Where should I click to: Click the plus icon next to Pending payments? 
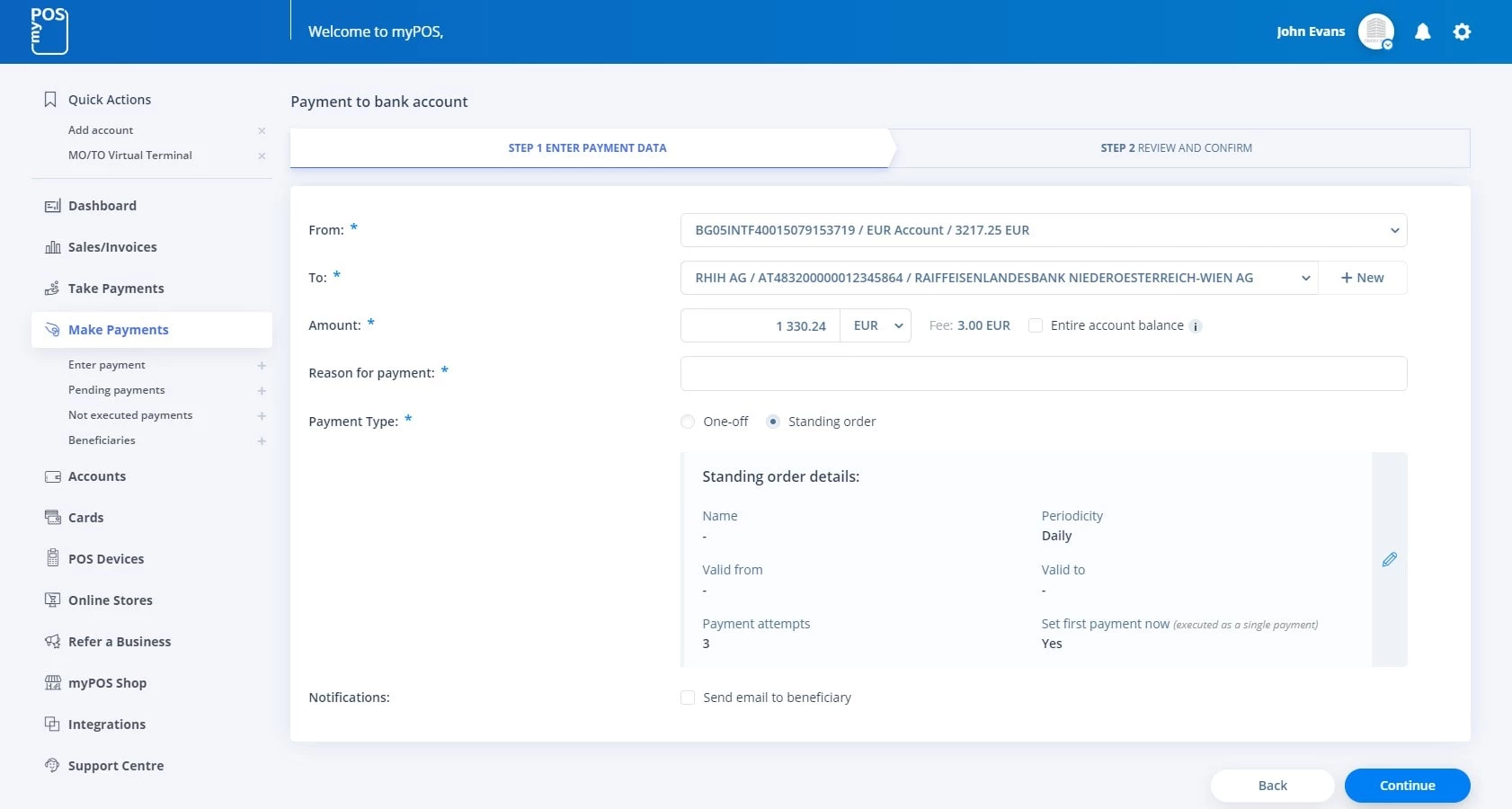262,391
